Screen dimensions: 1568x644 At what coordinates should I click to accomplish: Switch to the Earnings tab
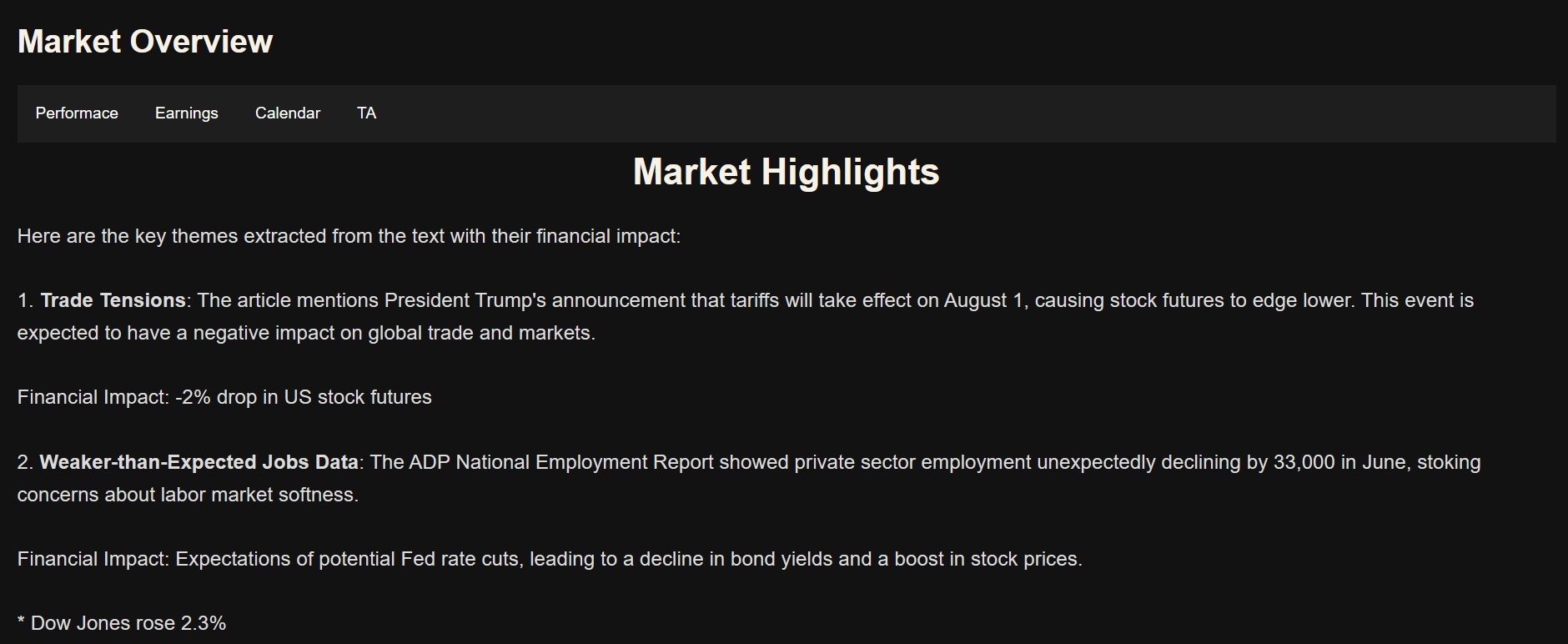186,113
